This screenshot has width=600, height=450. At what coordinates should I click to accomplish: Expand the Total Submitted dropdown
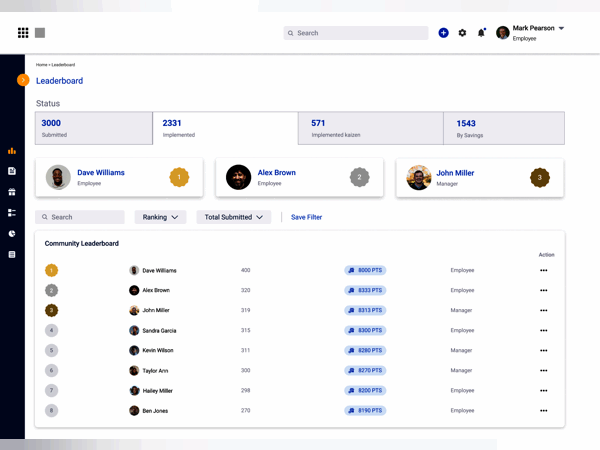[233, 217]
